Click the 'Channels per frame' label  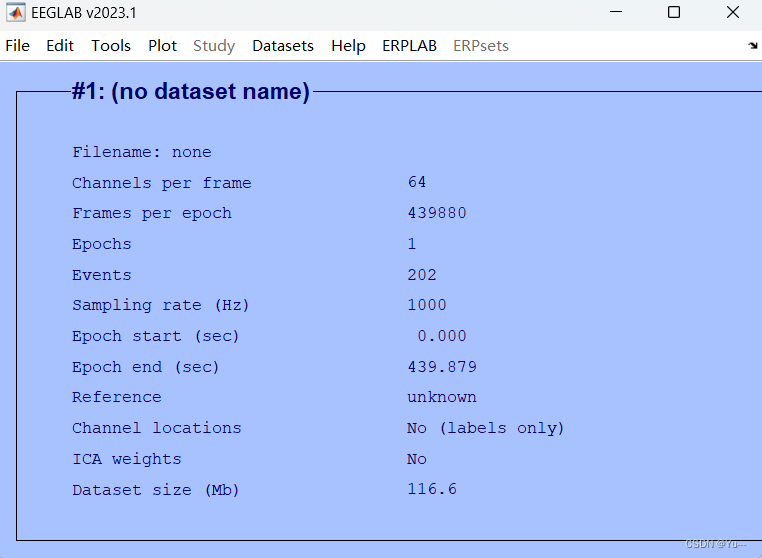[162, 183]
